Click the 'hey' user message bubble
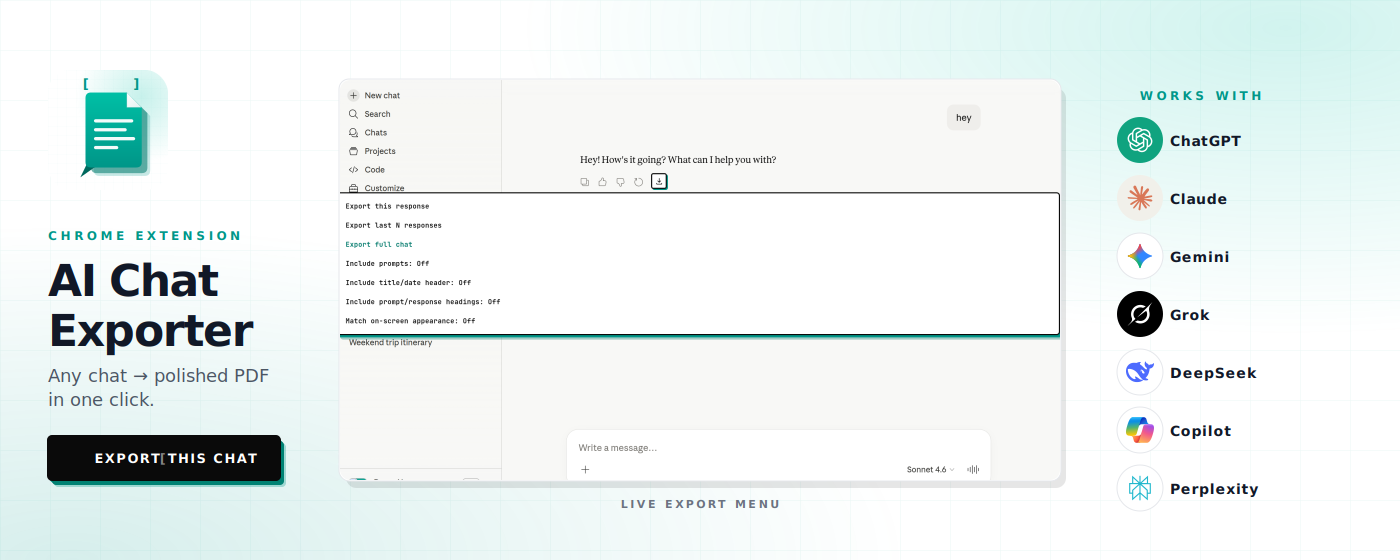Image resolution: width=1400 pixels, height=560 pixels. coord(964,117)
